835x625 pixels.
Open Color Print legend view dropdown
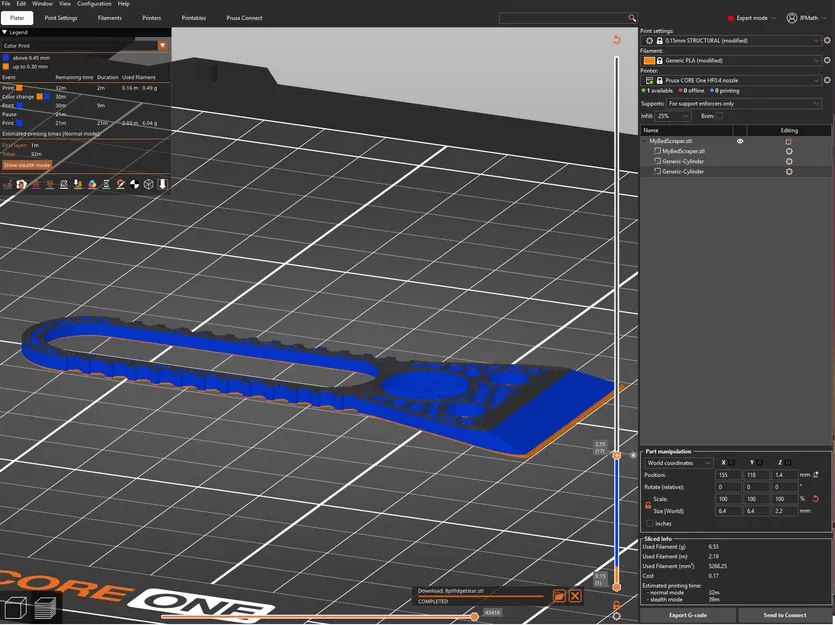point(85,46)
